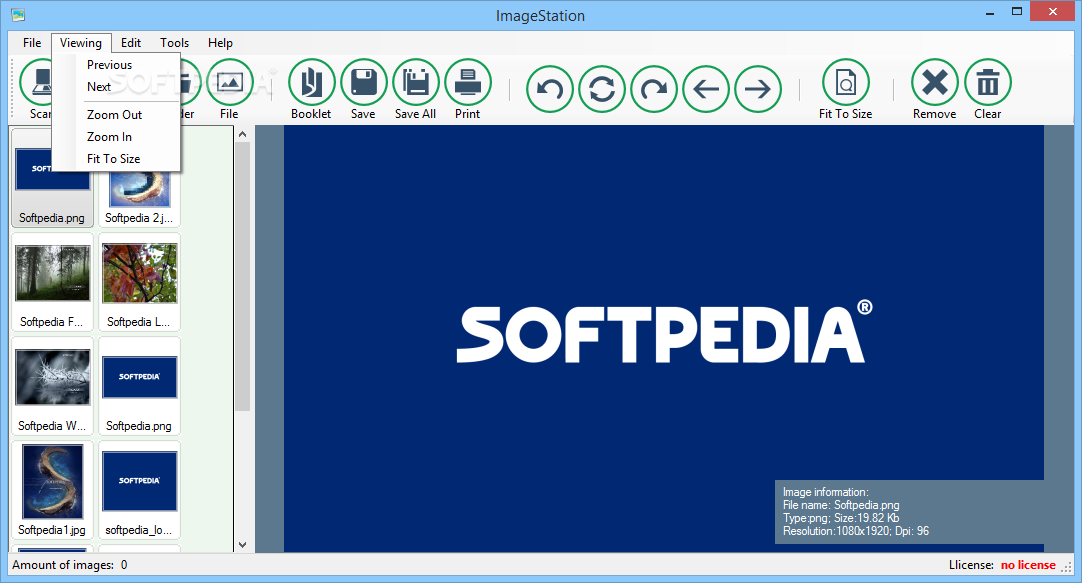Click 'Resolution:1080x1920; Dpi: 96' info line

click(856, 531)
